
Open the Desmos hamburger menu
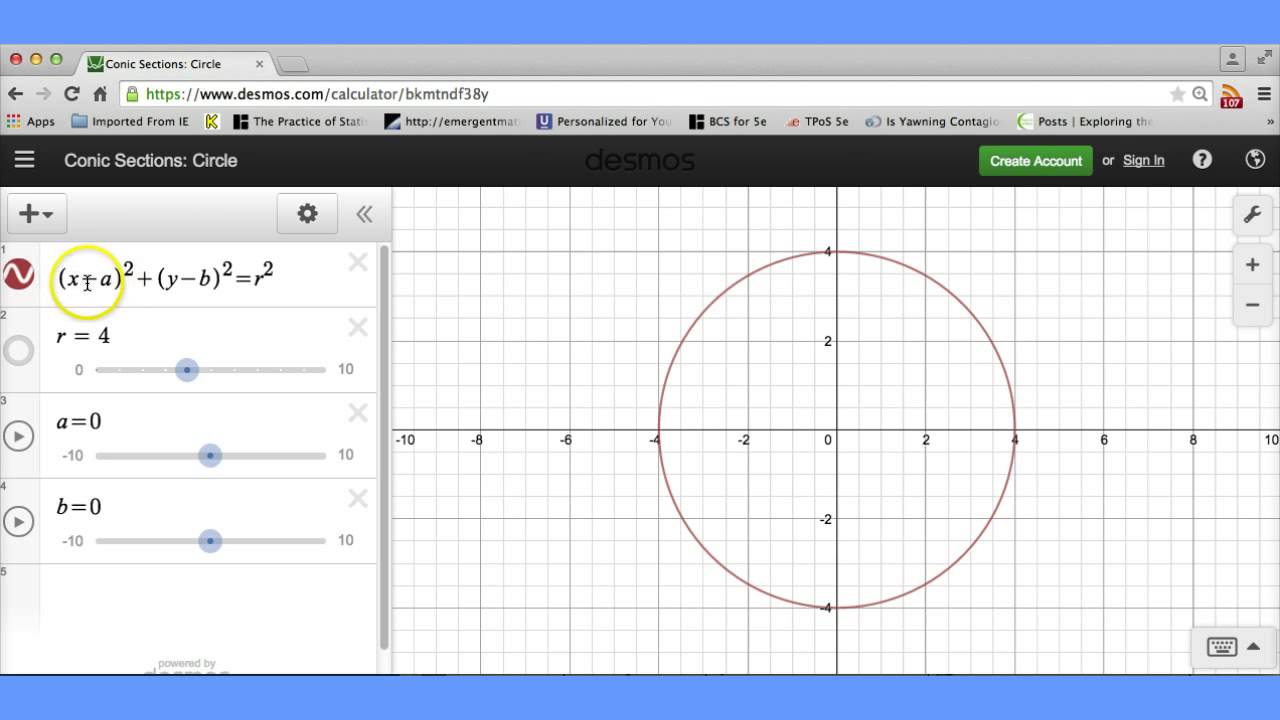[x=24, y=160]
